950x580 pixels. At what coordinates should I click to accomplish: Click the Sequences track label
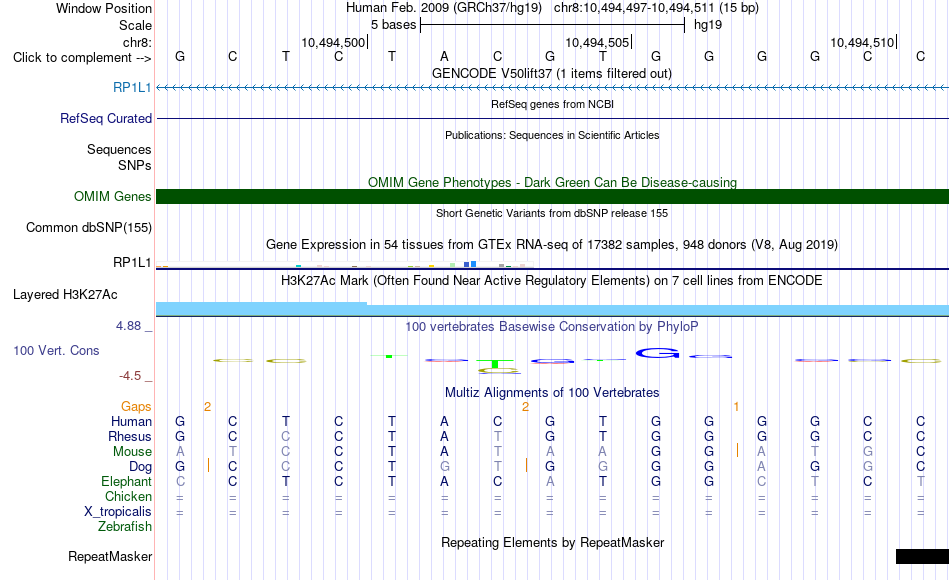(119, 150)
